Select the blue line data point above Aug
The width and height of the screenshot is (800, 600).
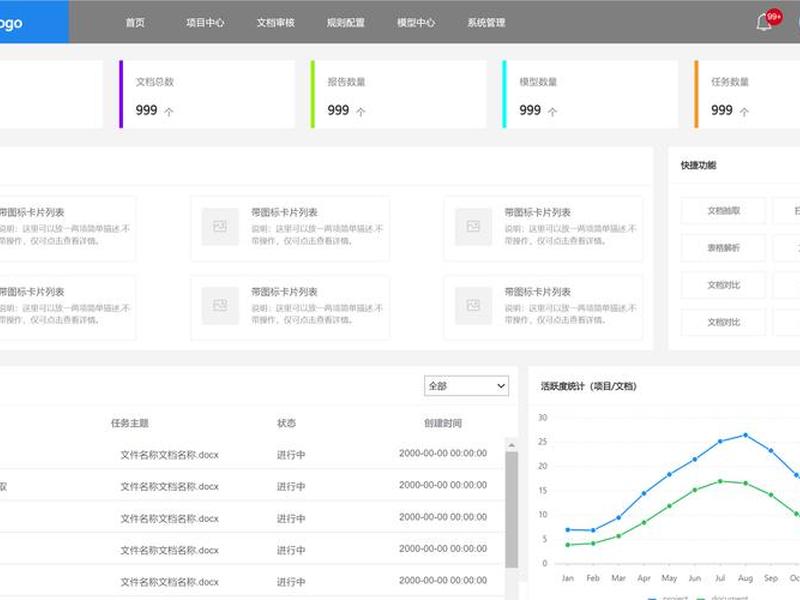[x=745, y=435]
